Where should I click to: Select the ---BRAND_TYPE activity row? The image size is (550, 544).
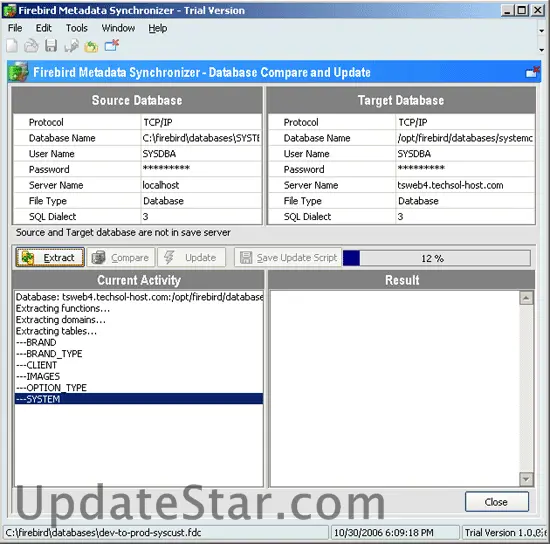139,354
